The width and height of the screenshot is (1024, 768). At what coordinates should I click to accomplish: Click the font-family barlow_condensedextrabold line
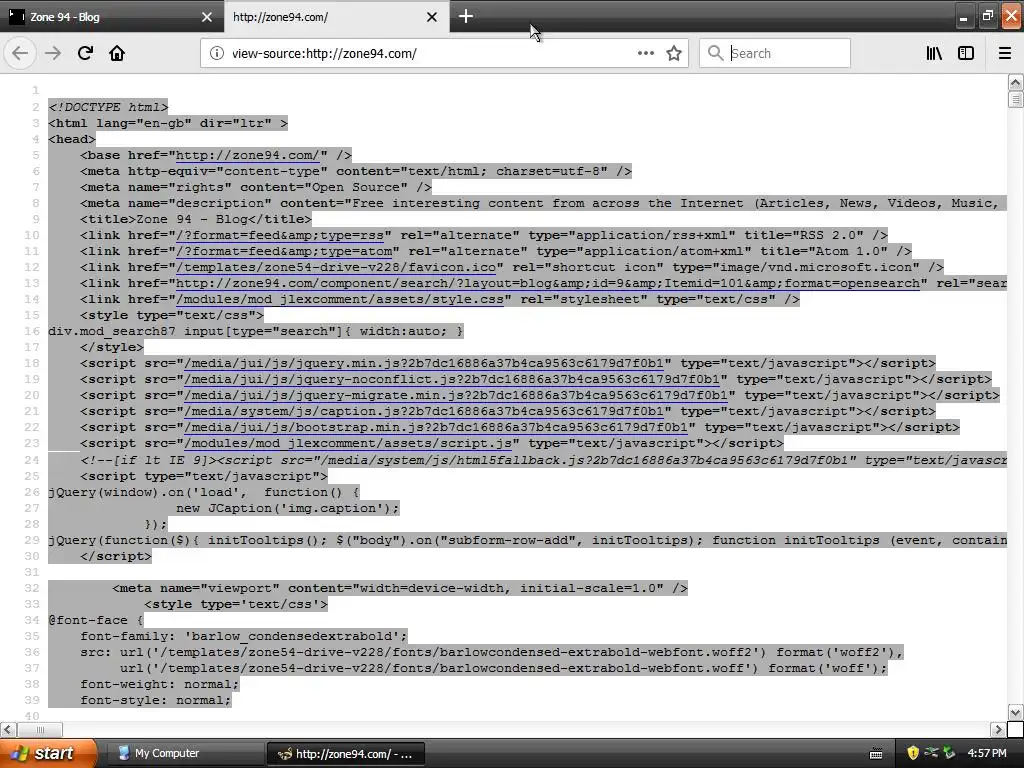point(244,636)
